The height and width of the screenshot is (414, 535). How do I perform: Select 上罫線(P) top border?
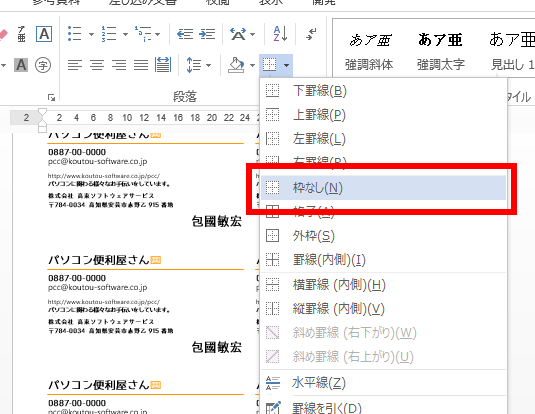click(383, 115)
